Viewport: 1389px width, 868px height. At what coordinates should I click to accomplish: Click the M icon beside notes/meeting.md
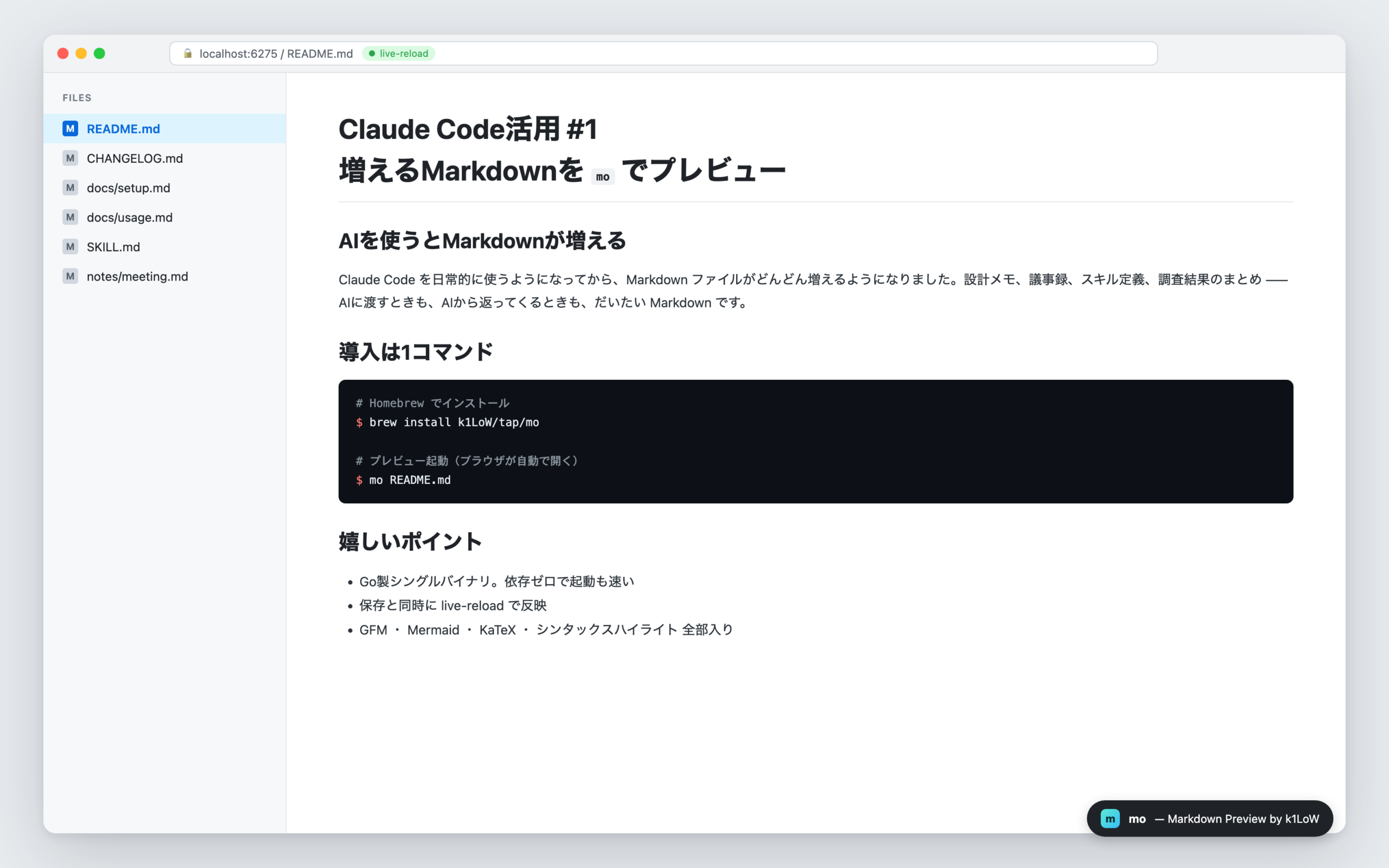click(x=70, y=276)
